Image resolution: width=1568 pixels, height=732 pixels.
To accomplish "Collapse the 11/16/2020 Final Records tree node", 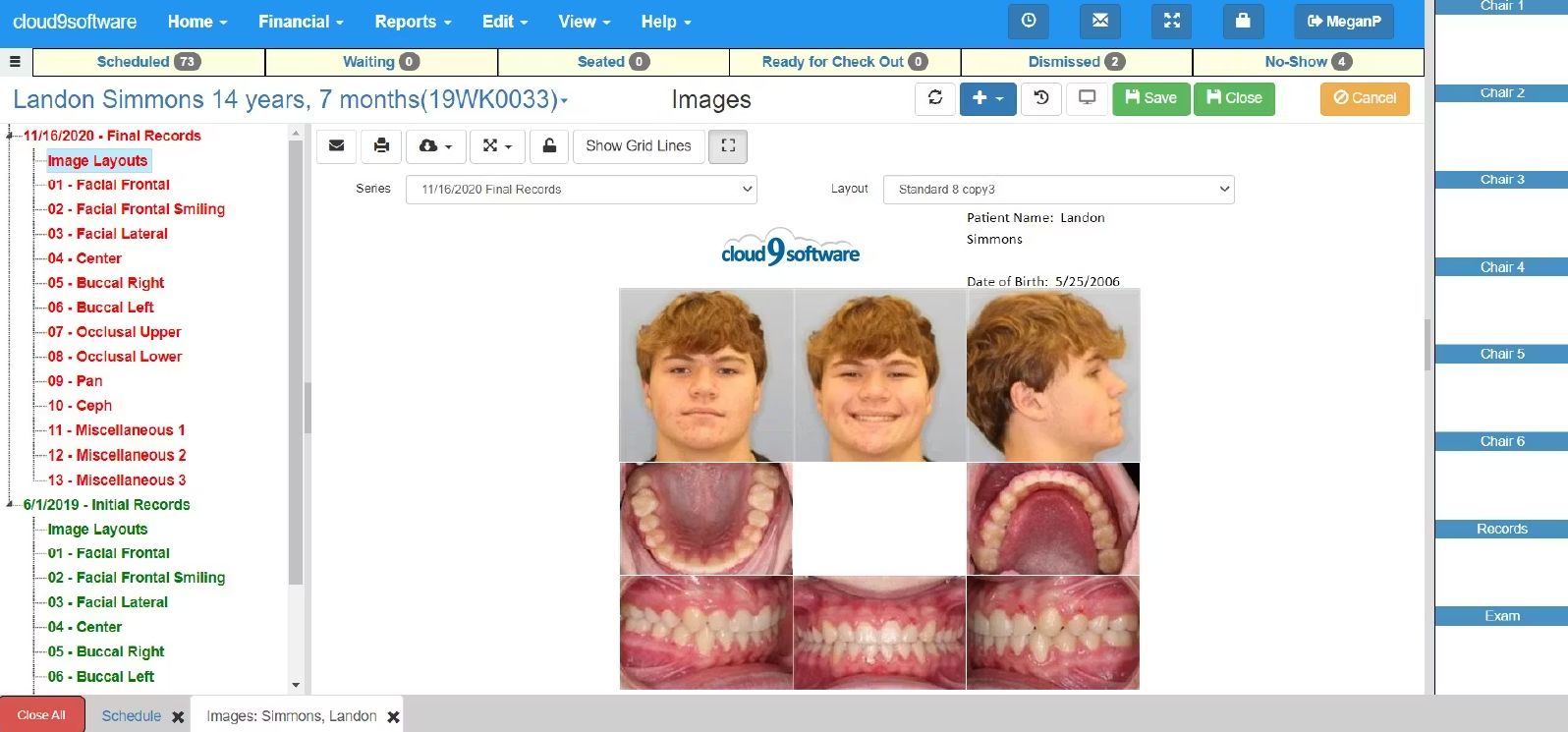I will (10, 136).
